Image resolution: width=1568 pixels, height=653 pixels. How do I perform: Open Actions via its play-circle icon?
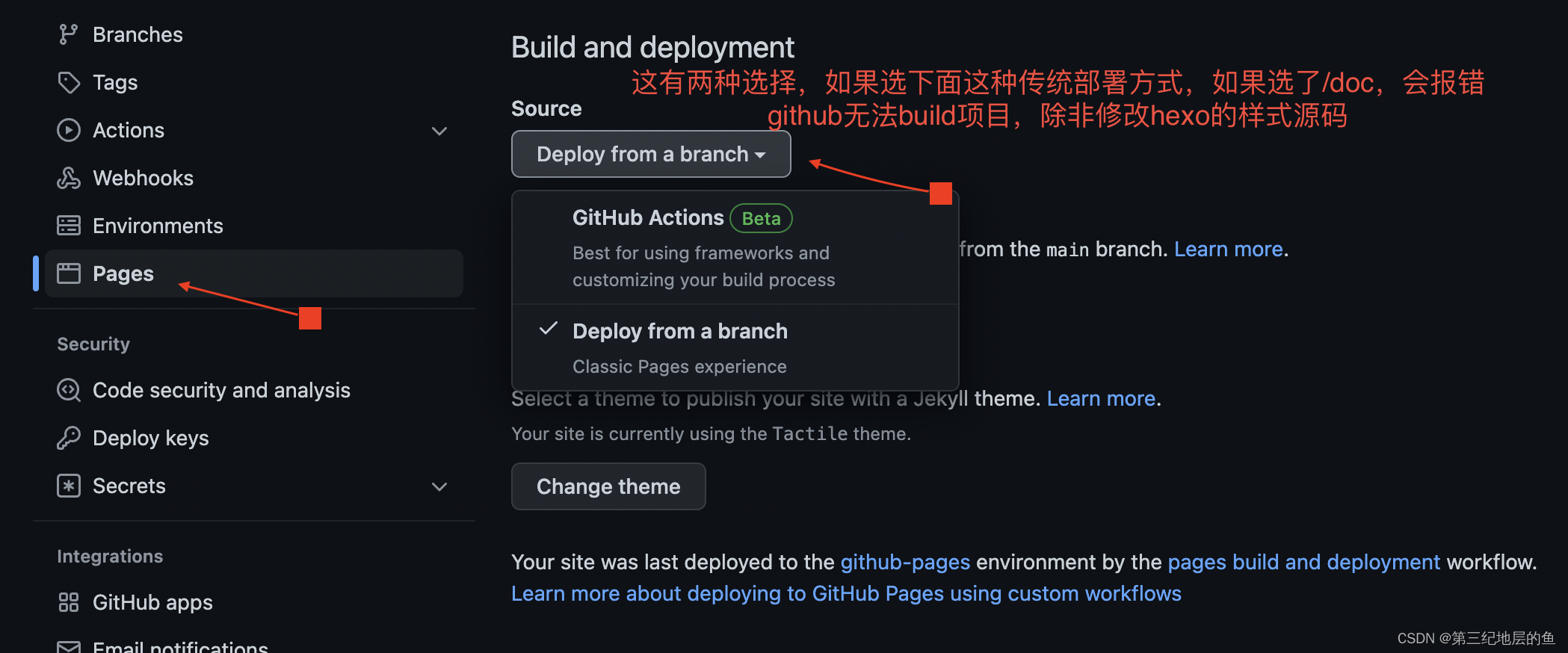[69, 130]
